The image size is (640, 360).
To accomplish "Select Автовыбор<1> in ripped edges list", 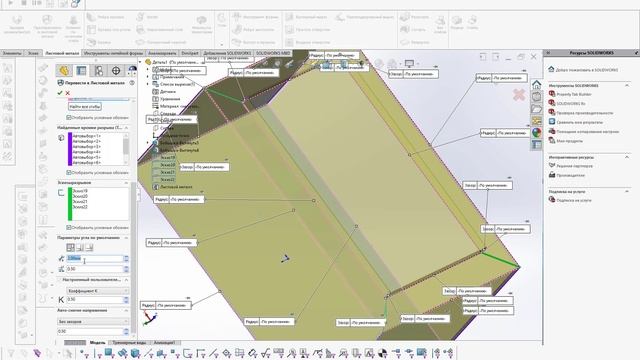I will point(86,136).
